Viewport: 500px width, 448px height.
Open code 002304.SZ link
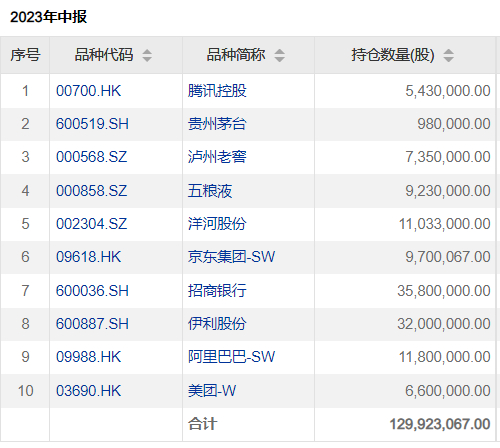pyautogui.click(x=92, y=224)
